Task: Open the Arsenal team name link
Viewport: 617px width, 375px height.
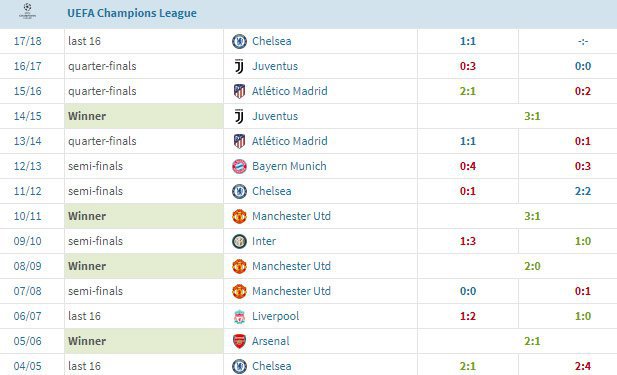Action: click(x=271, y=341)
